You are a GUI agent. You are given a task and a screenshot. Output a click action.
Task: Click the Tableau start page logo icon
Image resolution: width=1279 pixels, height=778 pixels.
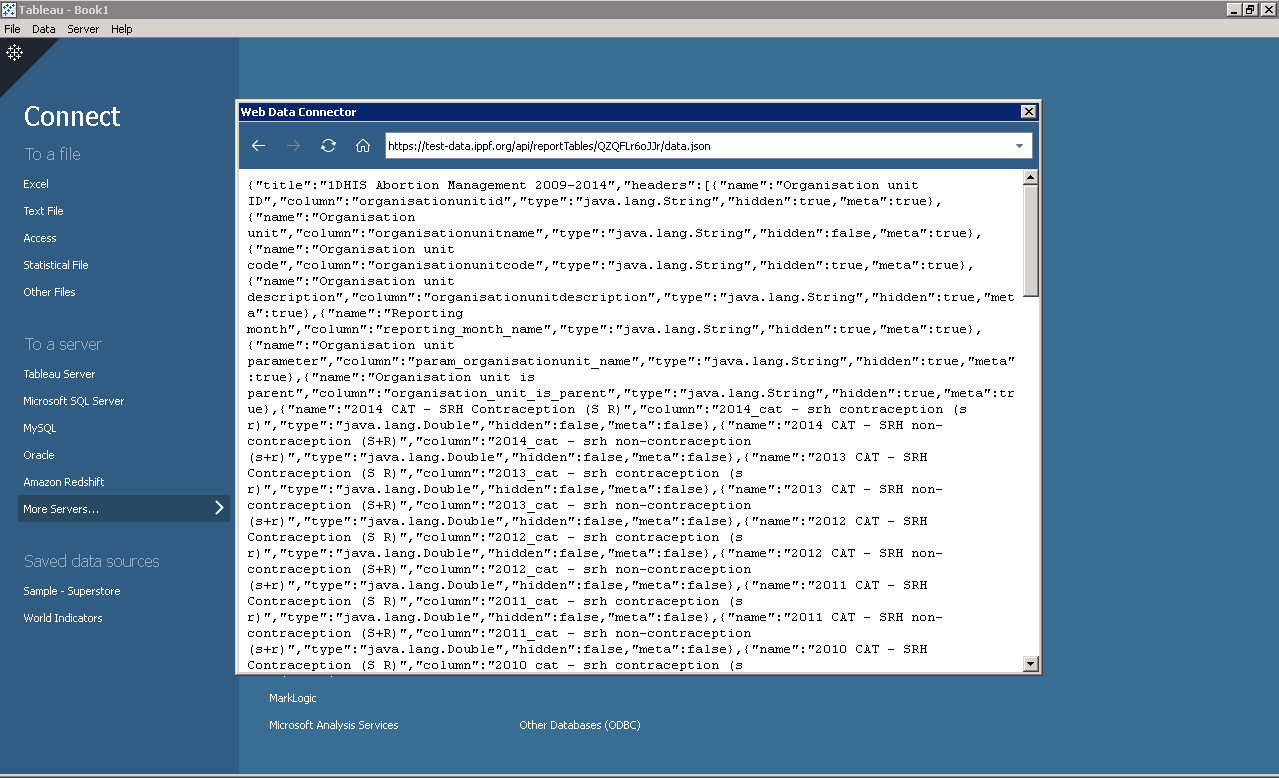pos(14,52)
